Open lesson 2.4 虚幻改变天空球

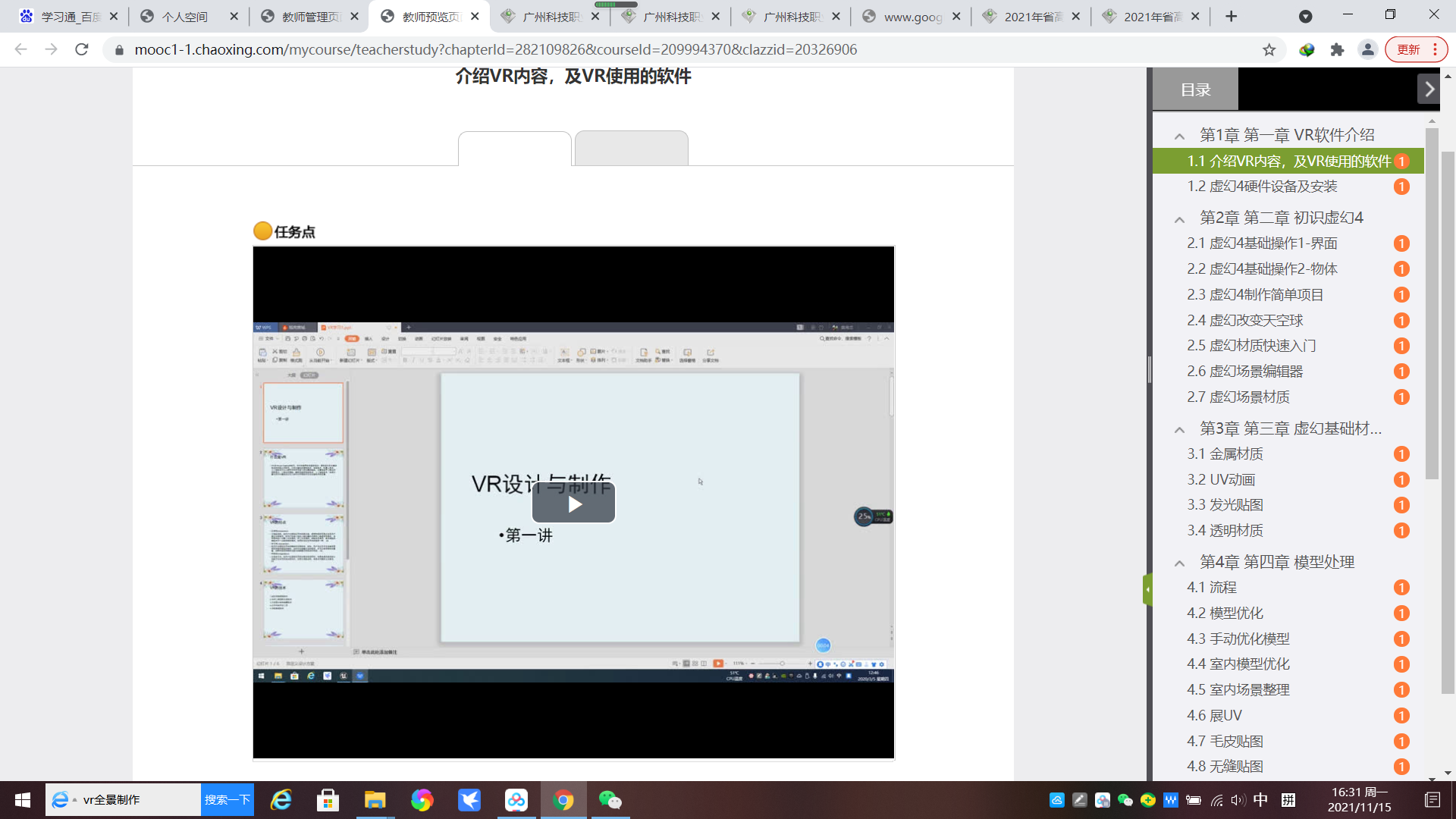pos(1244,320)
